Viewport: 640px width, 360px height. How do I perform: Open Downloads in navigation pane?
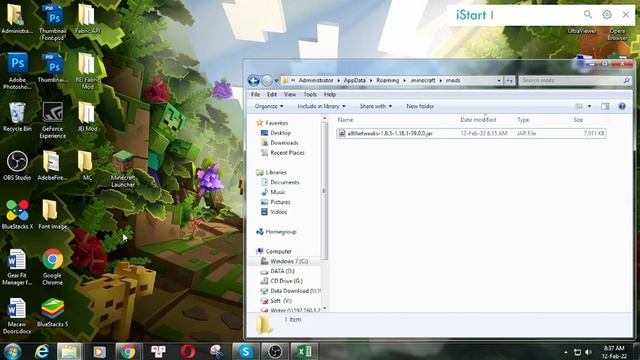click(x=280, y=143)
